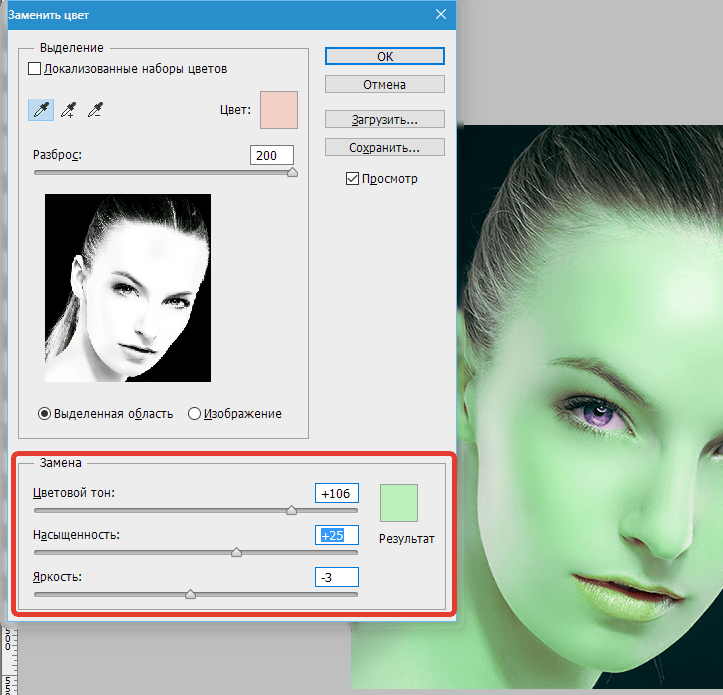Focus the Яркость field -3
The width and height of the screenshot is (723, 695).
pos(337,577)
